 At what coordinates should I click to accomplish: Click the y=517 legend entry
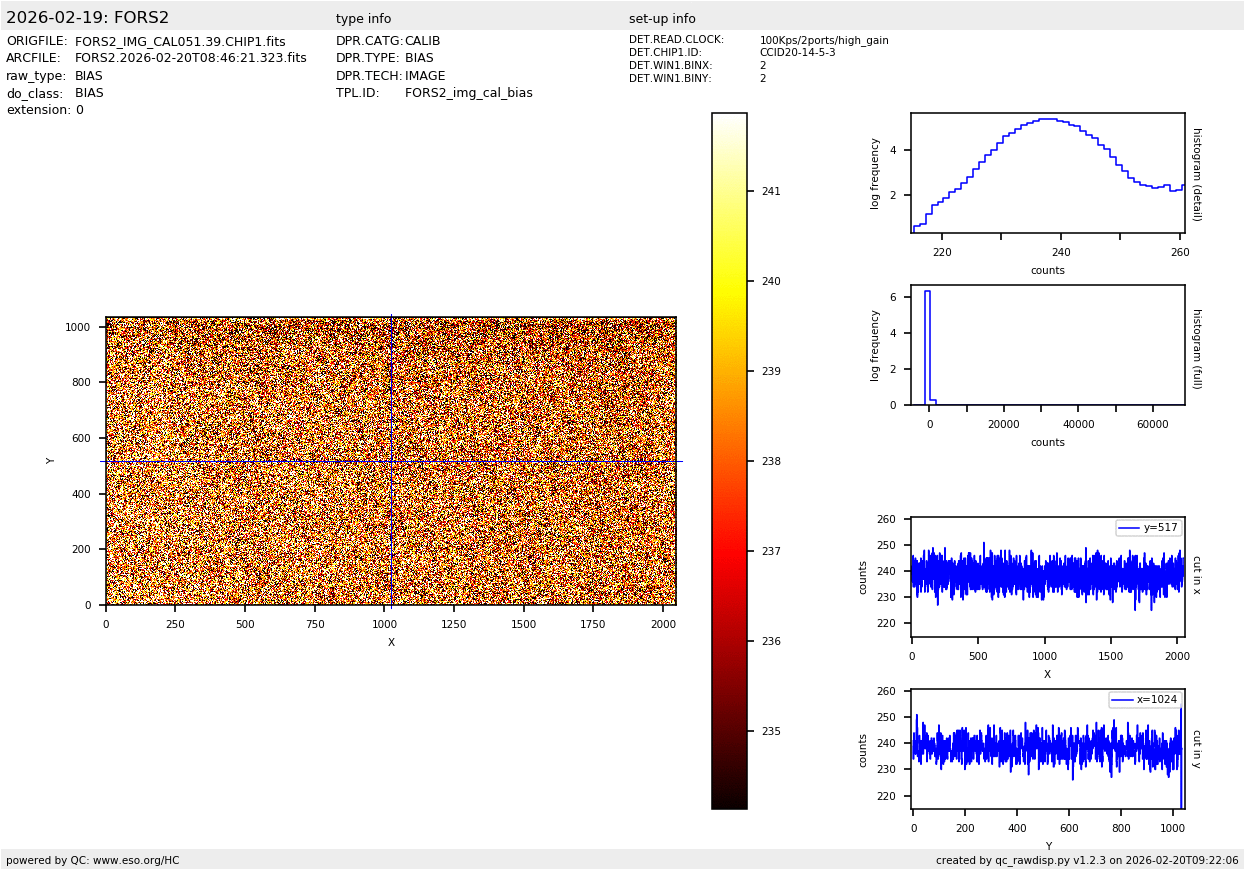(1148, 528)
